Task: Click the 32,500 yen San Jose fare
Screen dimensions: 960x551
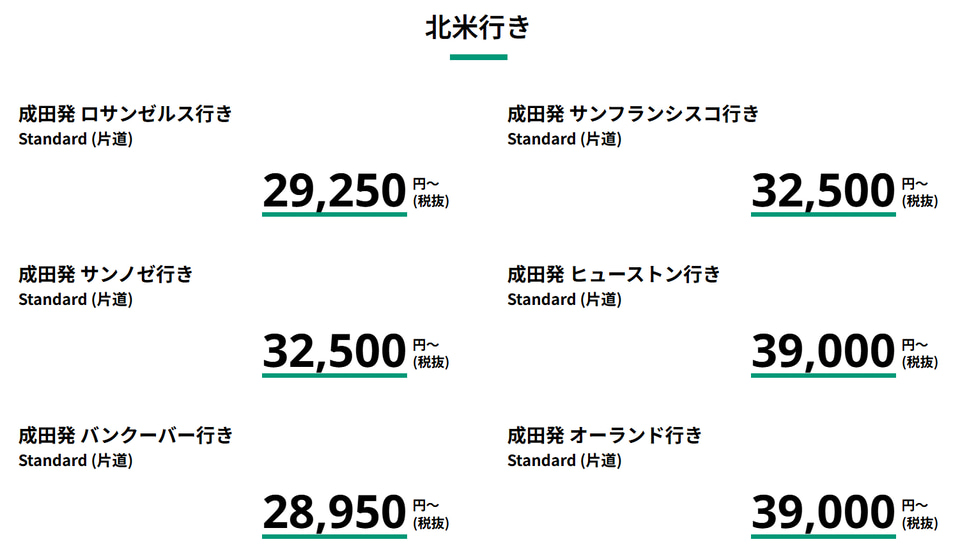Action: tap(334, 352)
